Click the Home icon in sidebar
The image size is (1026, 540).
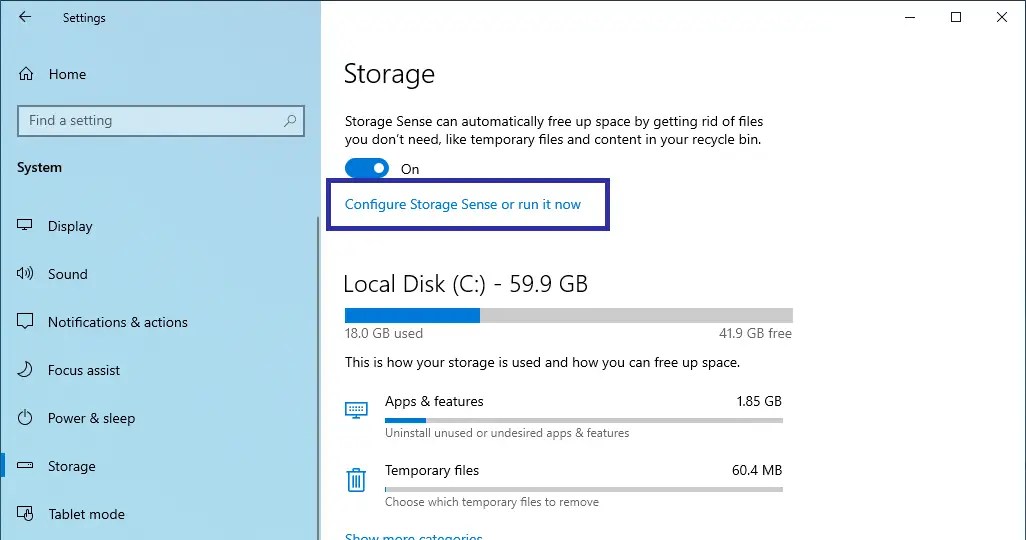pos(26,74)
